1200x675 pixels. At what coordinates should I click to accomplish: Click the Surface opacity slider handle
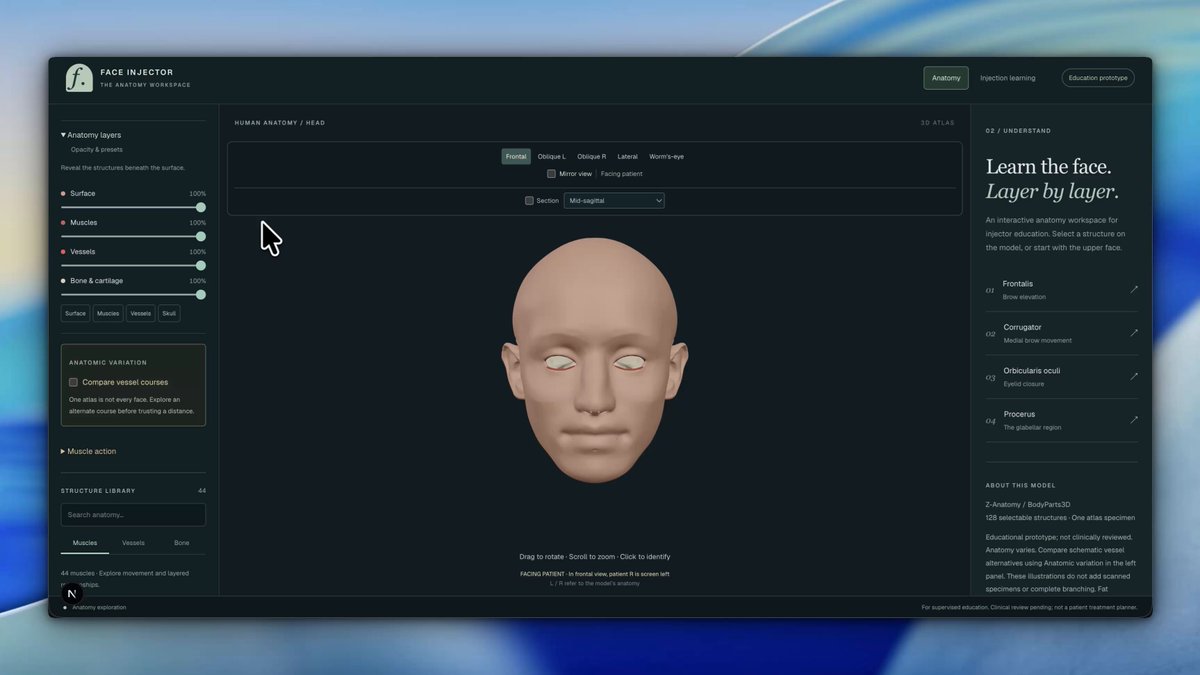point(200,207)
